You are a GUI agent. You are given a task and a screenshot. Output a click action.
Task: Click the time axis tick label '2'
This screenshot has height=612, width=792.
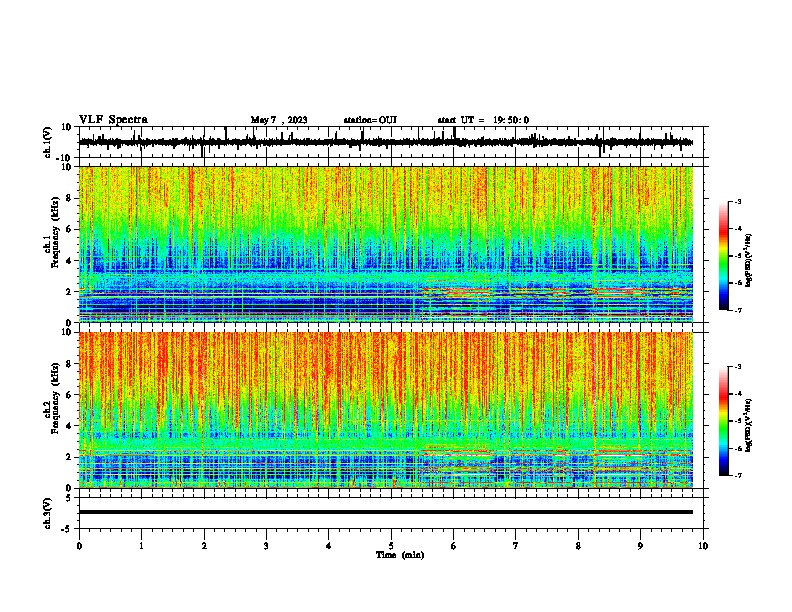(x=204, y=546)
